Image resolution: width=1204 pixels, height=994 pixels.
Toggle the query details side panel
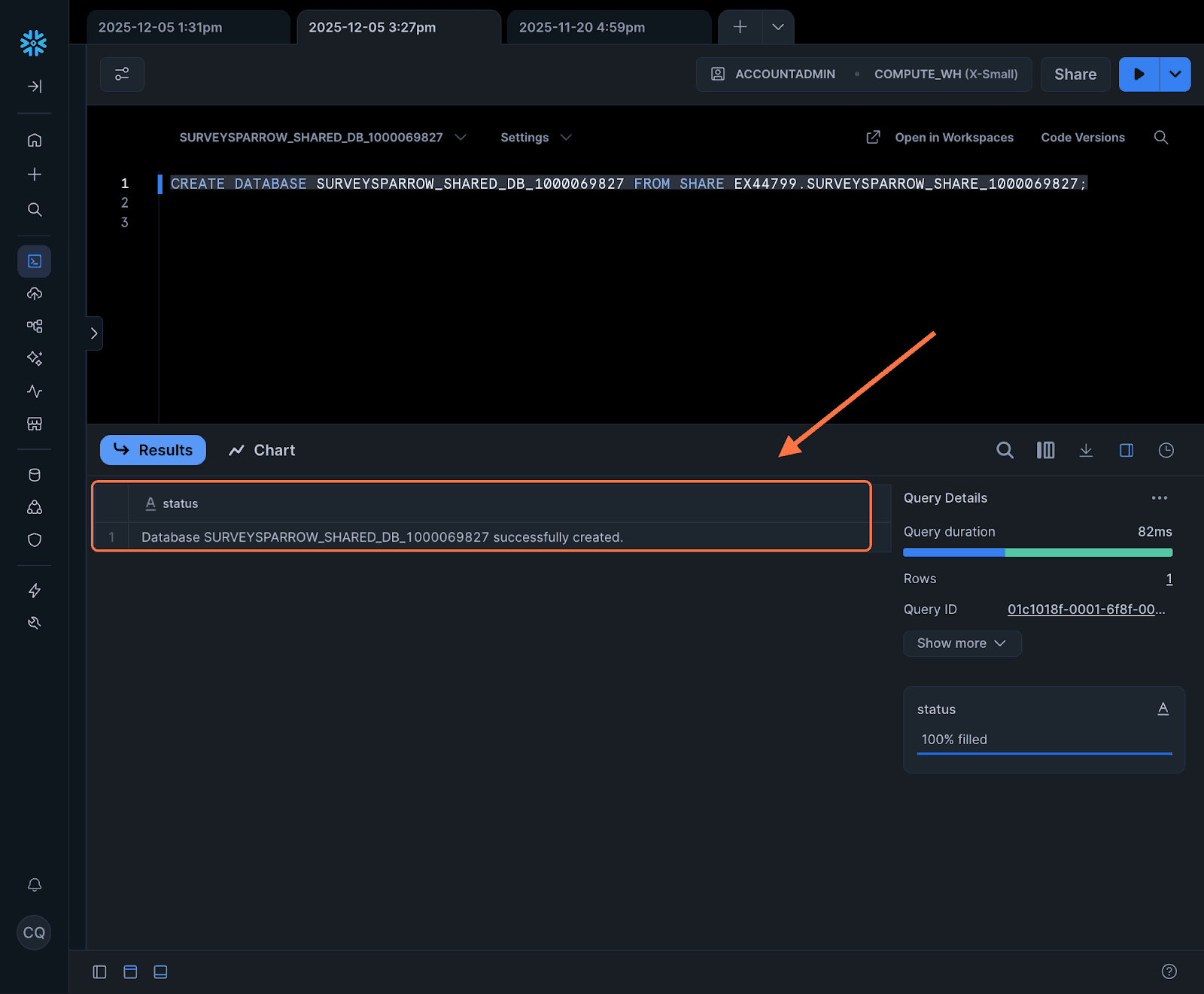[1126, 450]
